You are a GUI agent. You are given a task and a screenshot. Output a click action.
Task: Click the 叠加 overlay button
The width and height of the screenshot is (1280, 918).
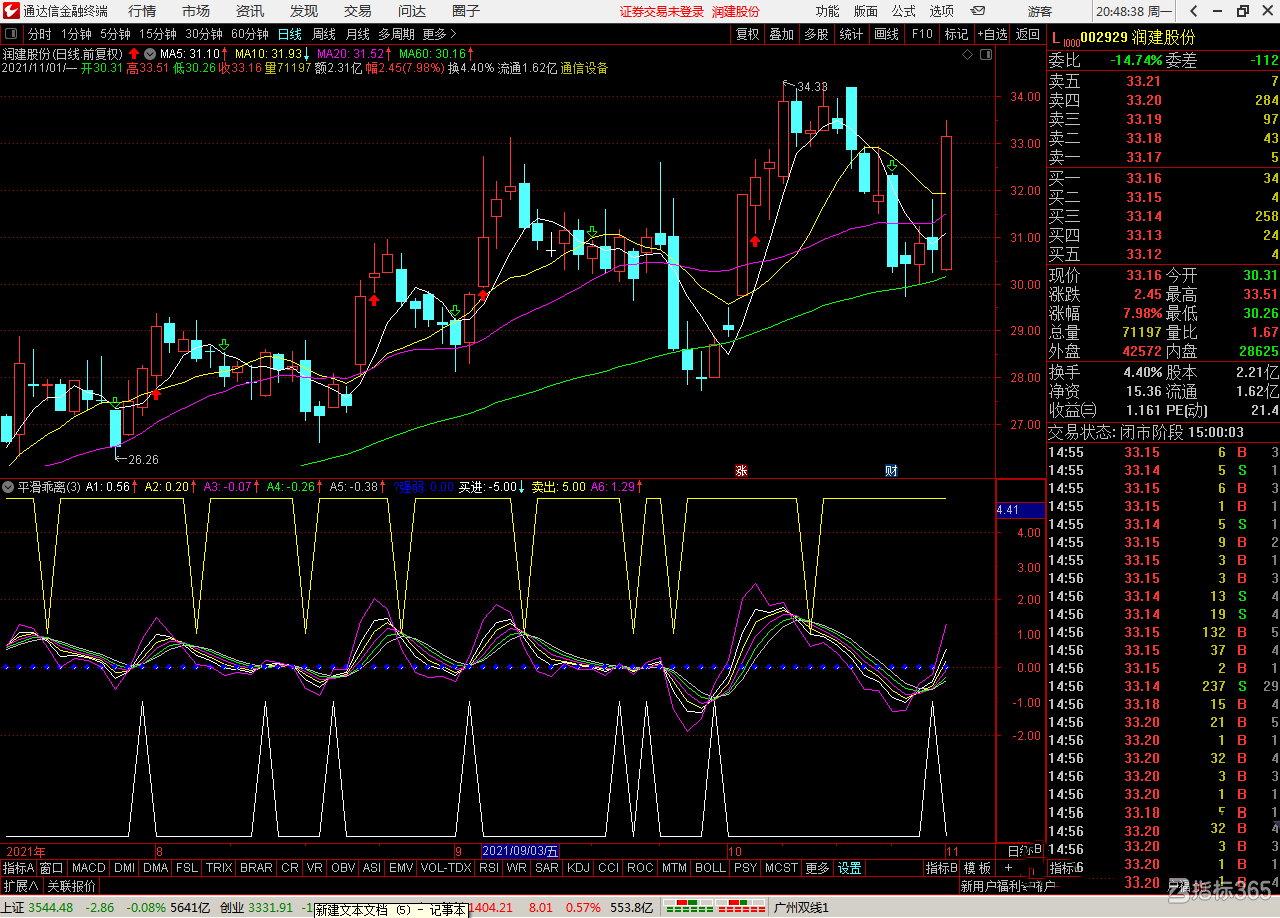pos(781,34)
